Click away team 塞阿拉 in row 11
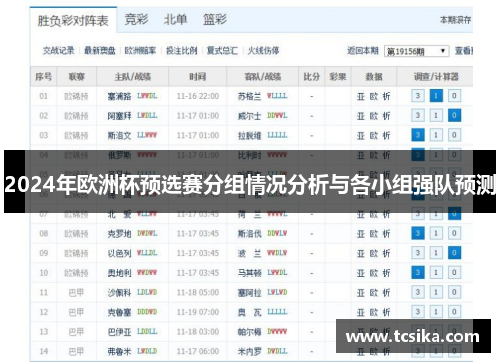 tap(249, 293)
